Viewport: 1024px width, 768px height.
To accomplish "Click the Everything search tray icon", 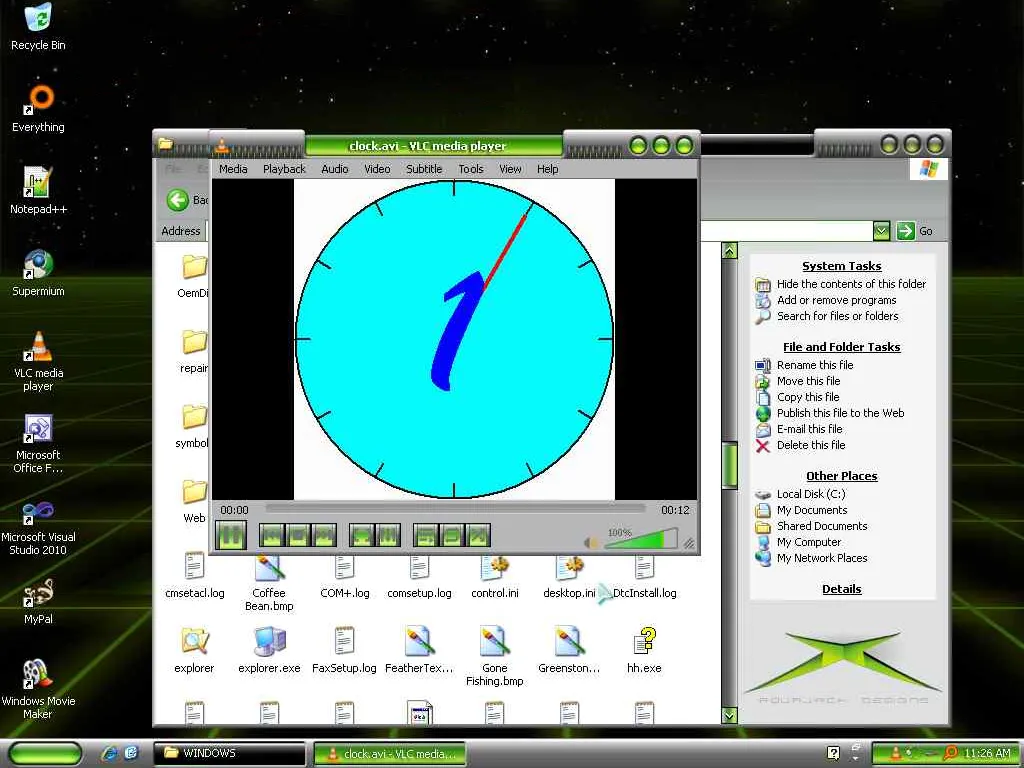I will click(x=951, y=753).
